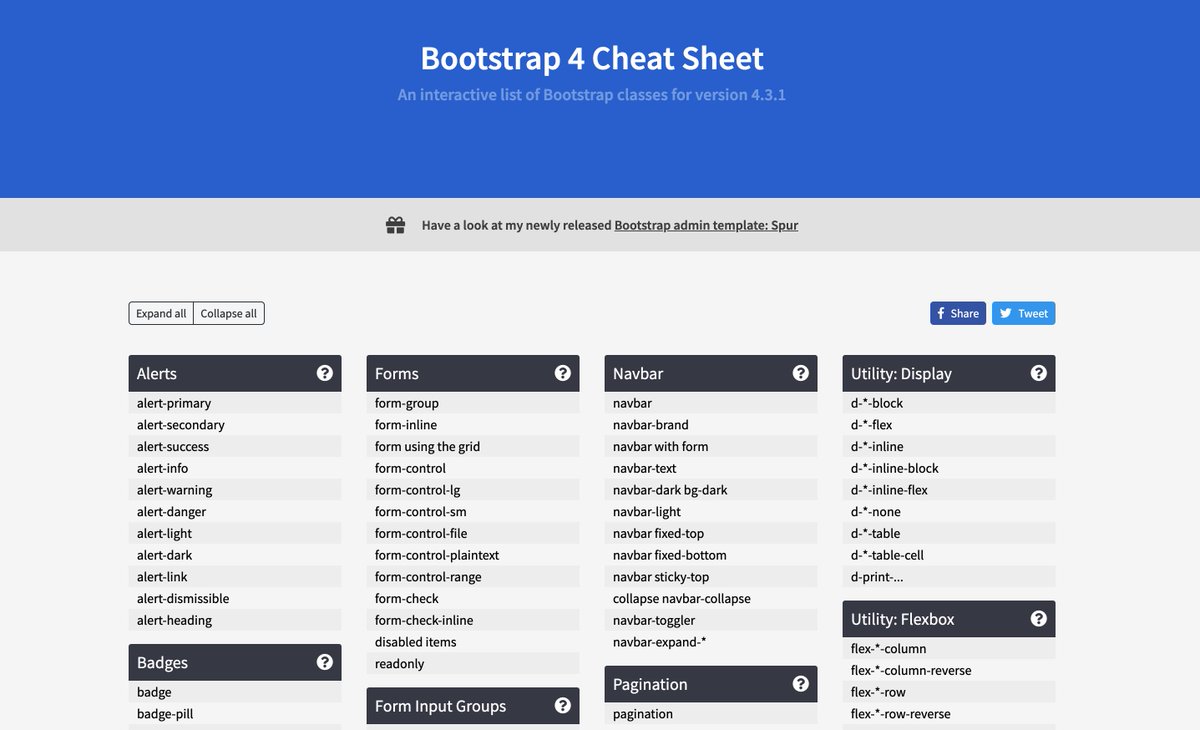
Task: Select d-*-none class
Action: point(949,512)
